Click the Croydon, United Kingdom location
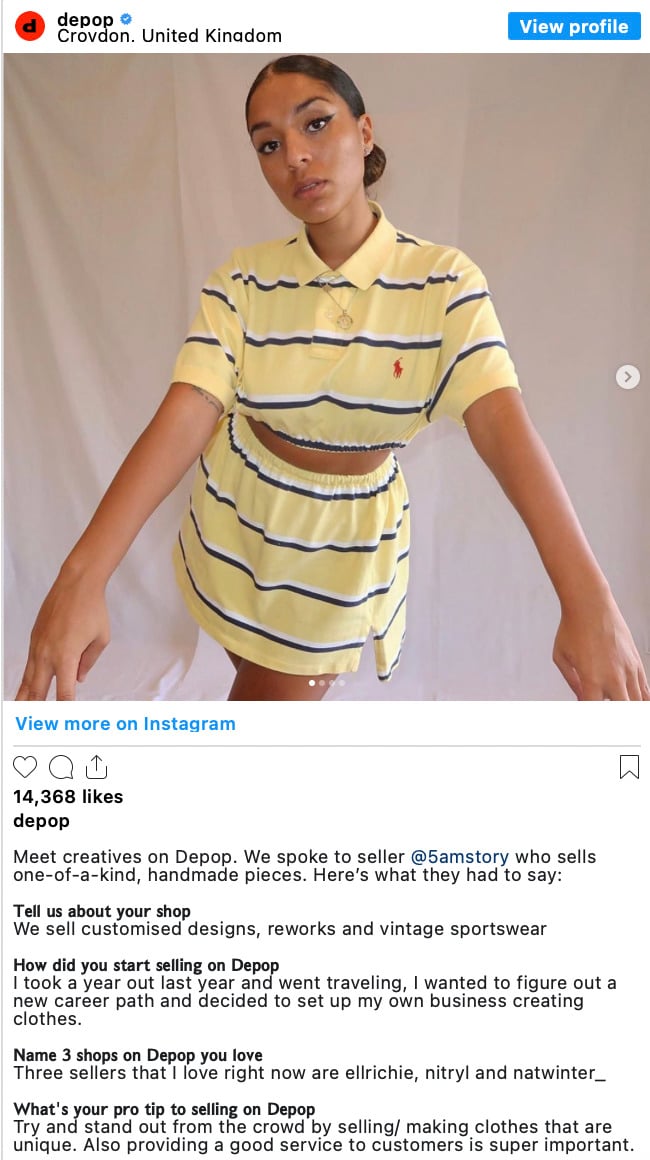This screenshot has height=1160, width=650. 169,36
